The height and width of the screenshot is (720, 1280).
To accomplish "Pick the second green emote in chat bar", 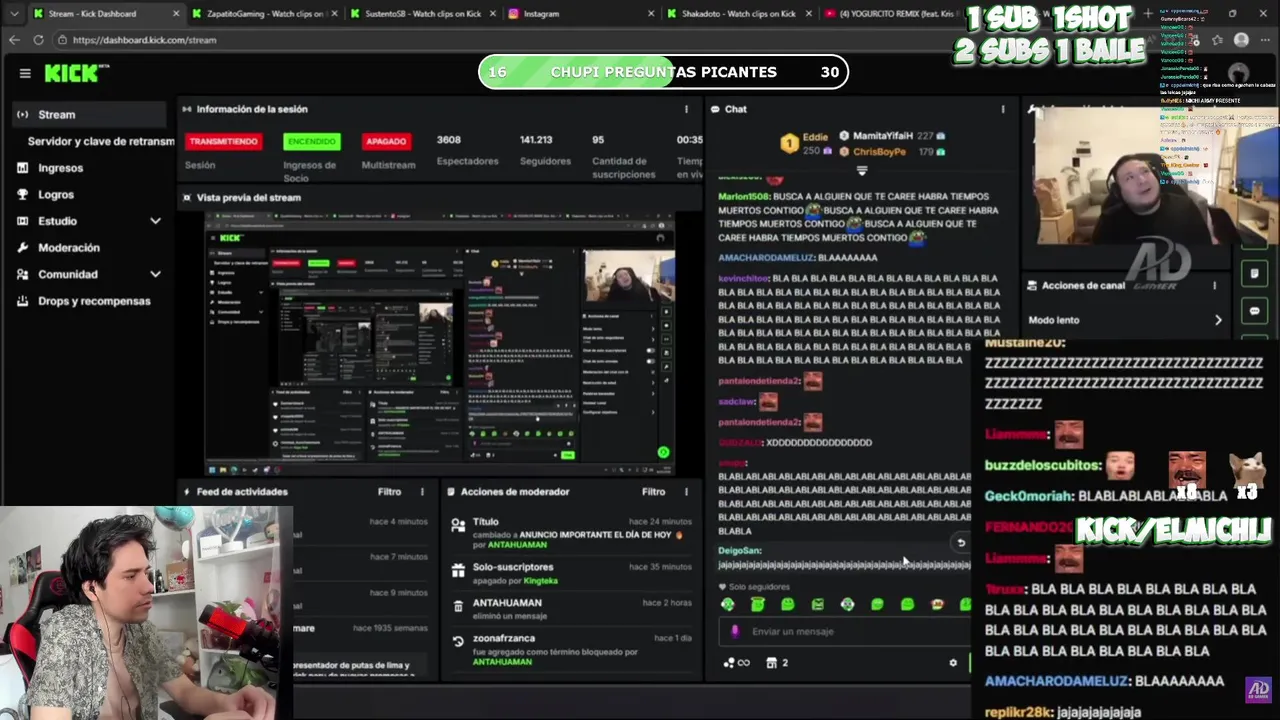I will pyautogui.click(x=758, y=604).
